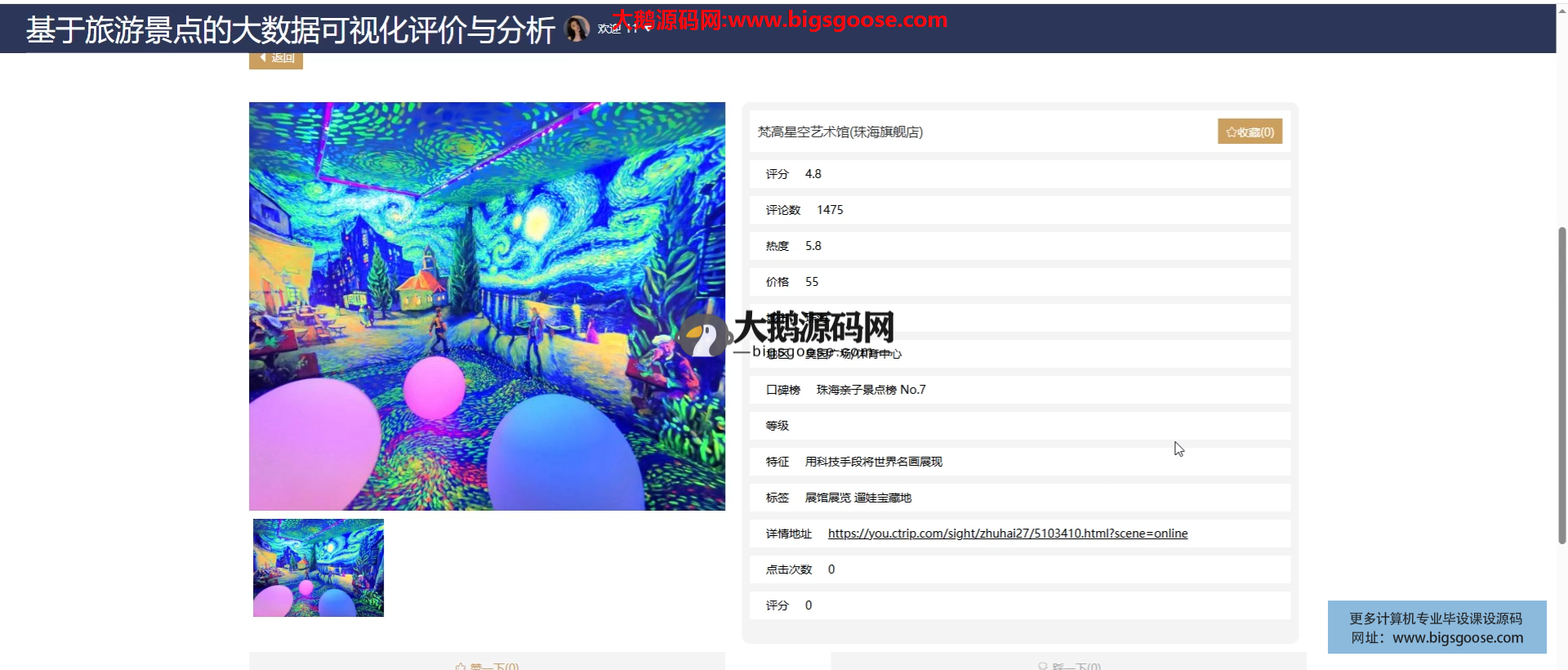Click the user avatar in the header
Screen dimensions: 1568x670
click(577, 29)
